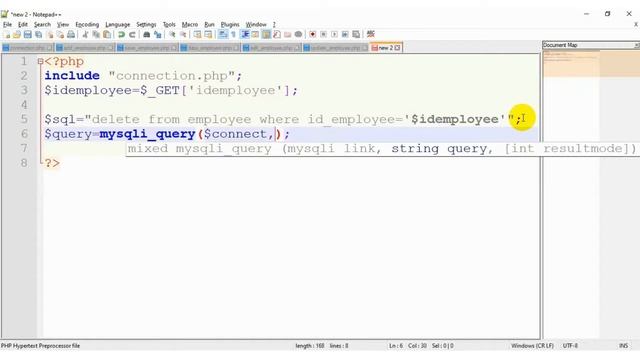
Task: Toggle Show All Characters pilcrow icon
Action: (233, 35)
